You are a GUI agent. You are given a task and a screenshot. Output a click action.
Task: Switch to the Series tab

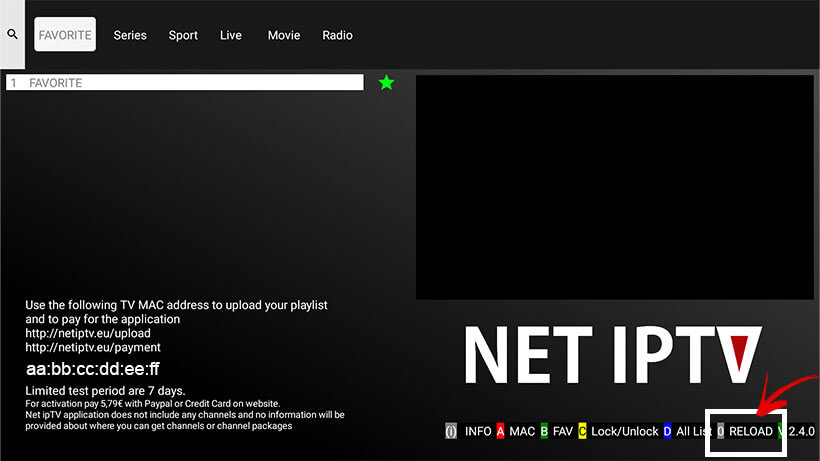(130, 35)
